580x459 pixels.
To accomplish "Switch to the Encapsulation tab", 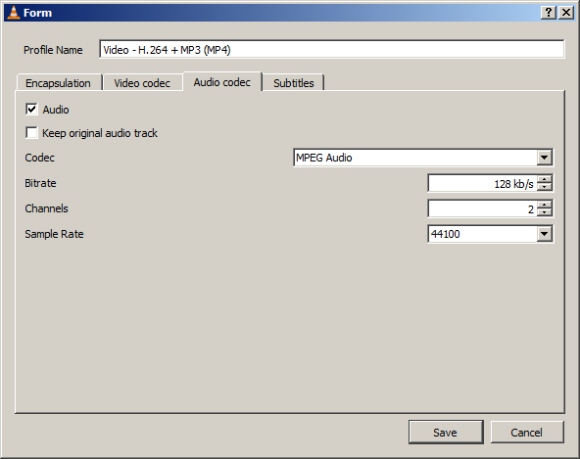I will pyautogui.click(x=58, y=83).
